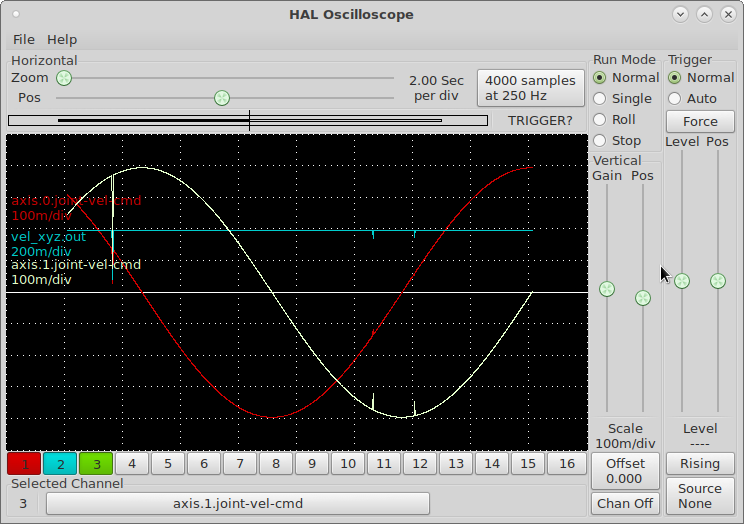Click the horizontal Pos slider handle
Viewport: 744px width, 524px height.
pyautogui.click(x=222, y=98)
